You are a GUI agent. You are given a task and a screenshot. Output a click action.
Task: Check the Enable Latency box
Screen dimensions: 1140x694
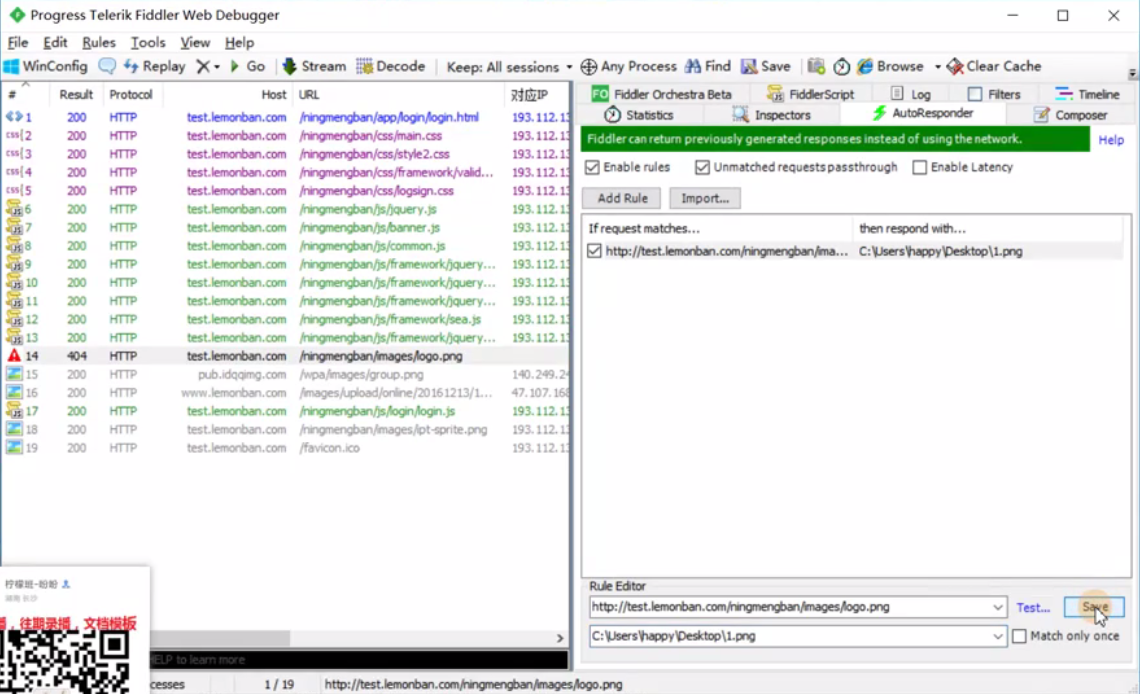point(920,167)
